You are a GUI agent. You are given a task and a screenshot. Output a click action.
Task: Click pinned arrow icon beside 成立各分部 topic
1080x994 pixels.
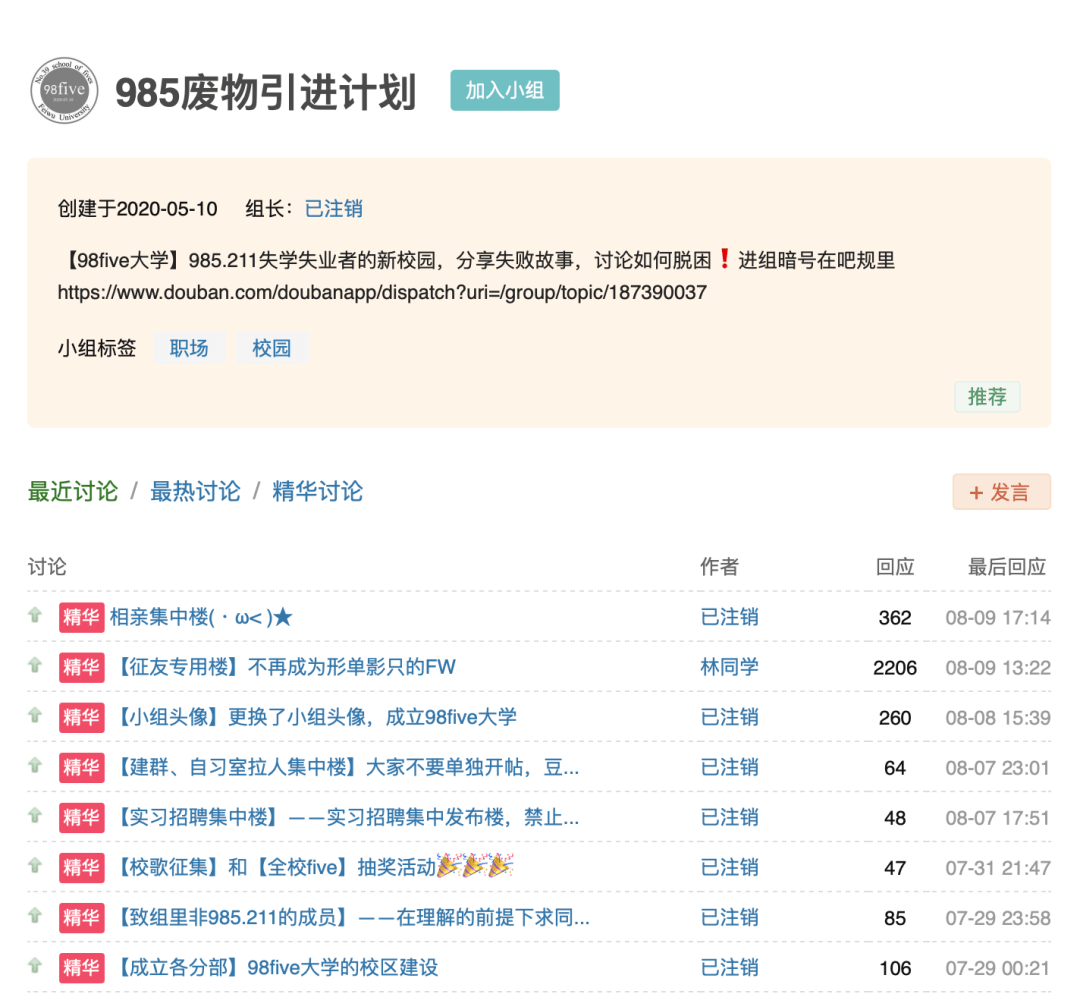pyautogui.click(x=35, y=966)
